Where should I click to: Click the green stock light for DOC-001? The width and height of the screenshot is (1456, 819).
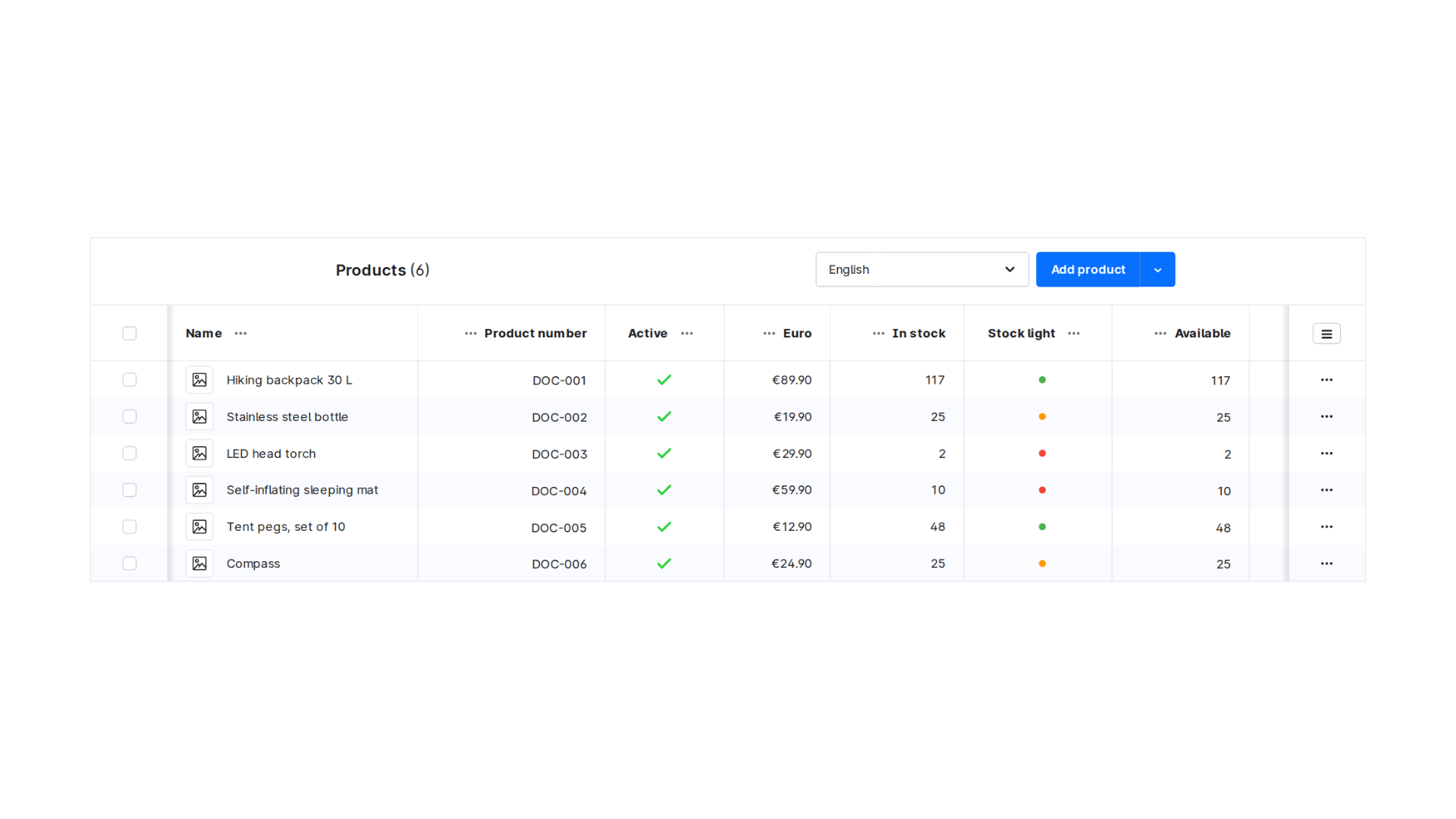tap(1042, 380)
